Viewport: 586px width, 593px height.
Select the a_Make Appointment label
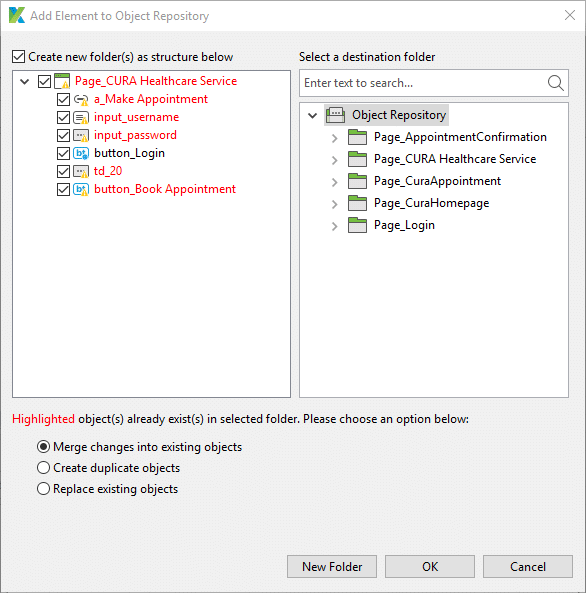click(151, 99)
